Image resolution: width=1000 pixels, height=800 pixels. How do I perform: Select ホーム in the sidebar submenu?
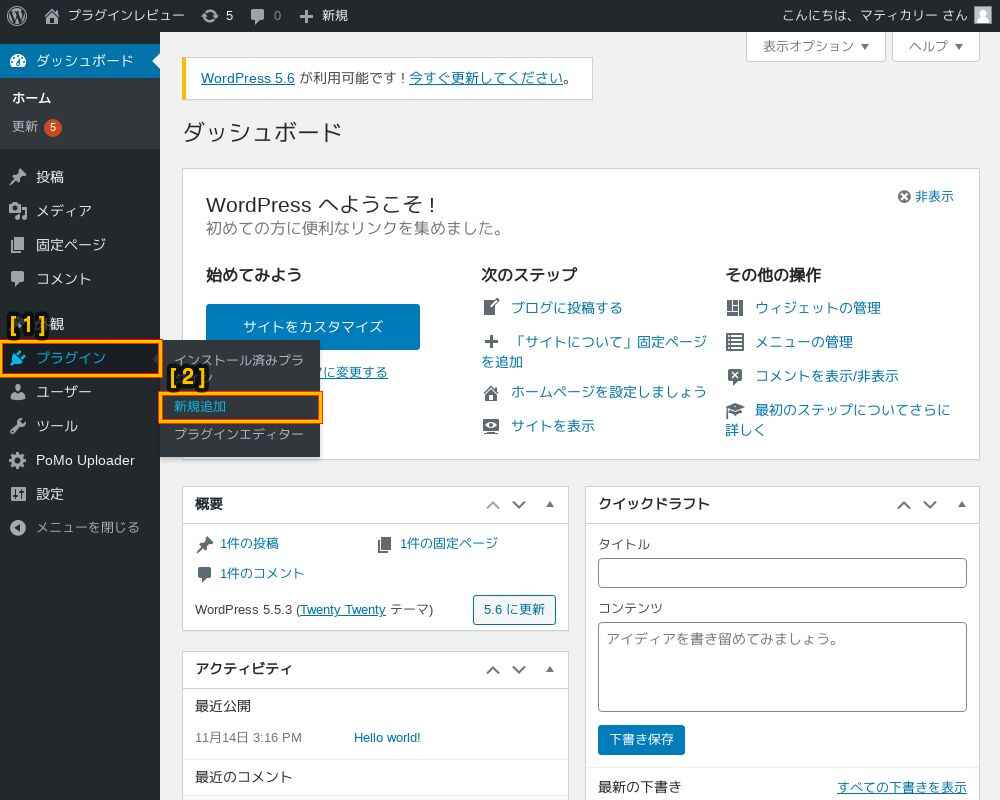(31, 98)
